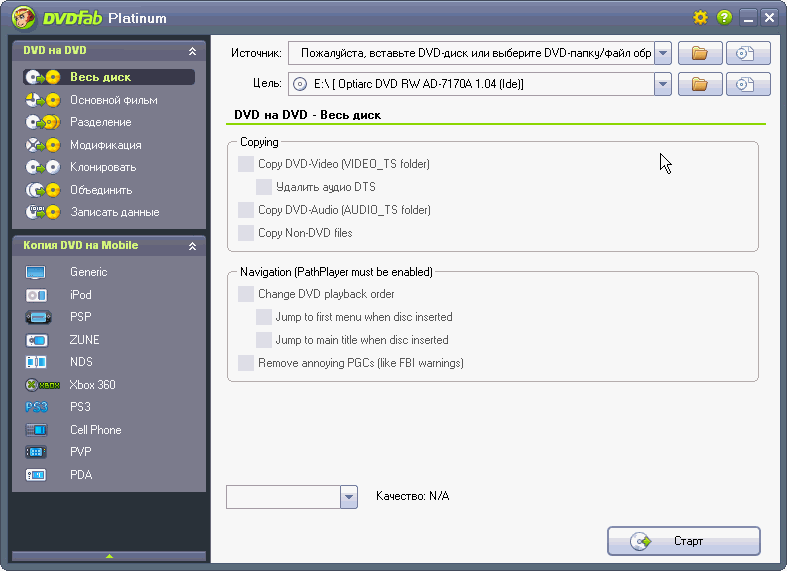The width and height of the screenshot is (787, 571).
Task: Collapse the Копия DVD на Mobile panel
Action: coord(192,246)
